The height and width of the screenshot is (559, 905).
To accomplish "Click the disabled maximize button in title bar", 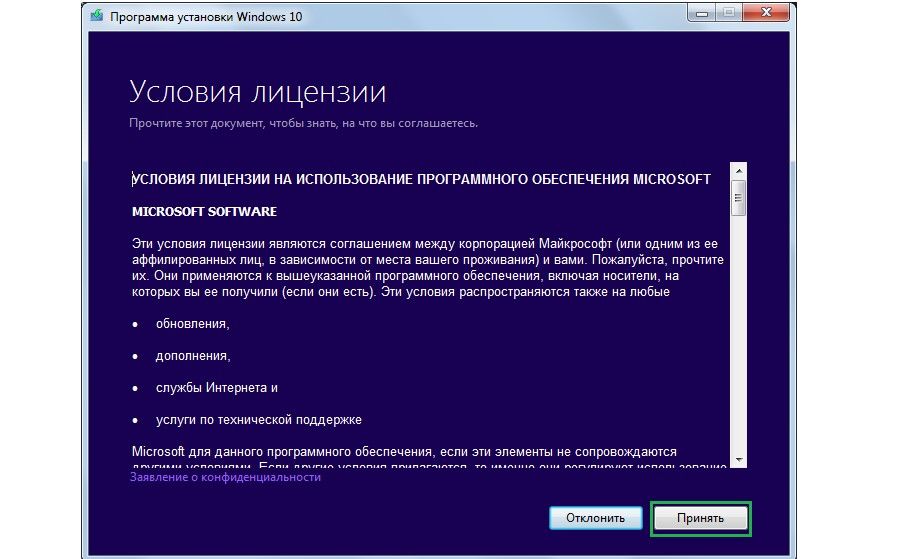I will point(729,12).
